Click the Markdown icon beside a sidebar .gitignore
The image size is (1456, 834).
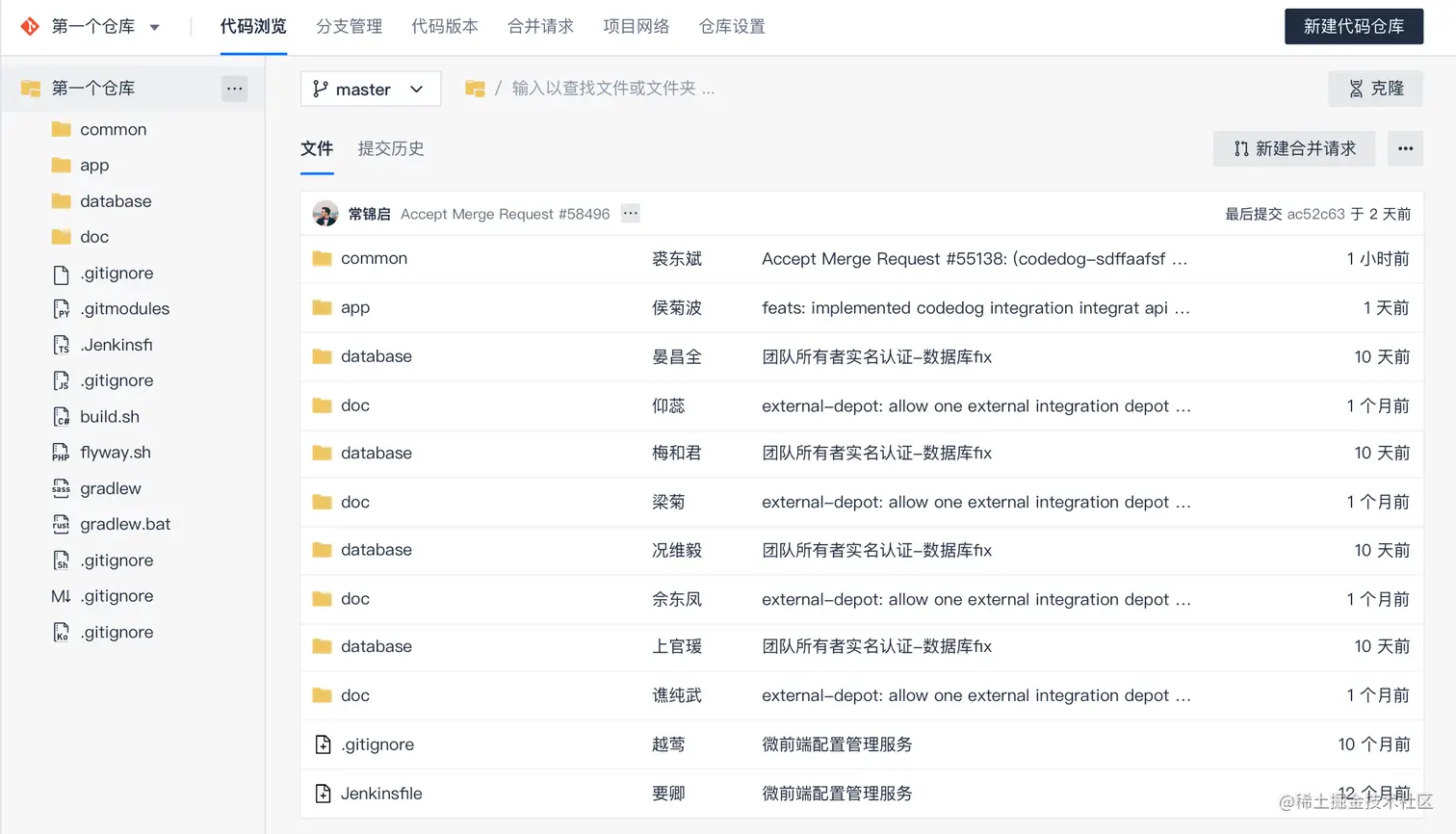pos(61,596)
